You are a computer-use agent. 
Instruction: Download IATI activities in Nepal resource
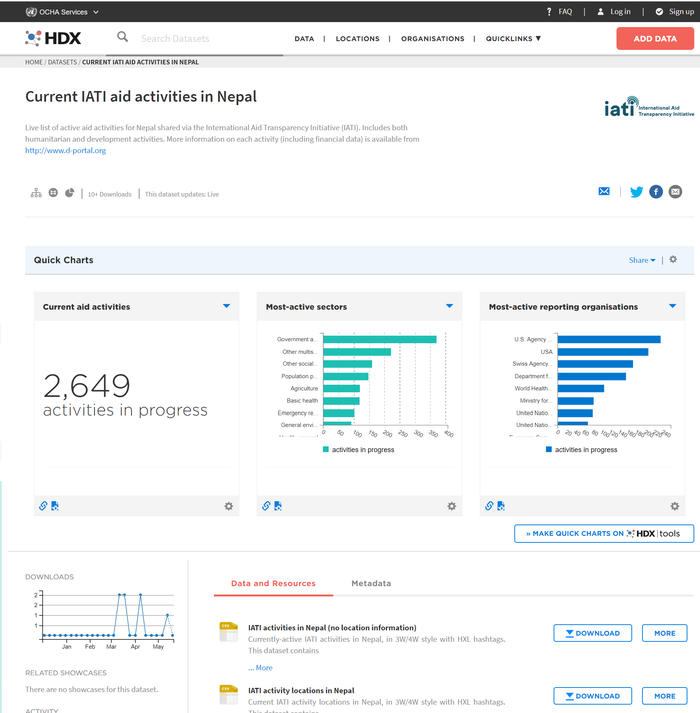[592, 633]
